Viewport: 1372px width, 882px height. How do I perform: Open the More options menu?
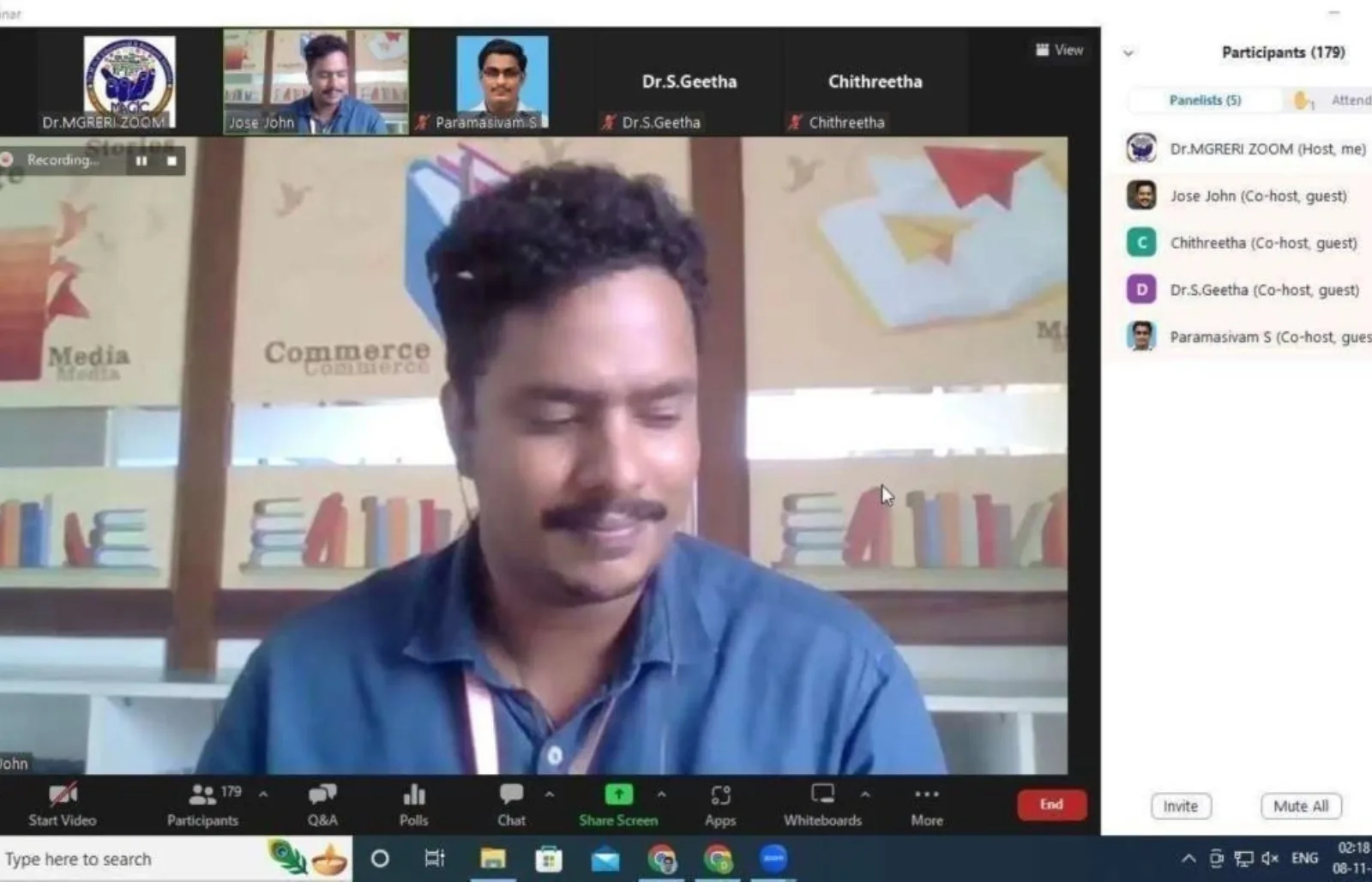click(927, 803)
